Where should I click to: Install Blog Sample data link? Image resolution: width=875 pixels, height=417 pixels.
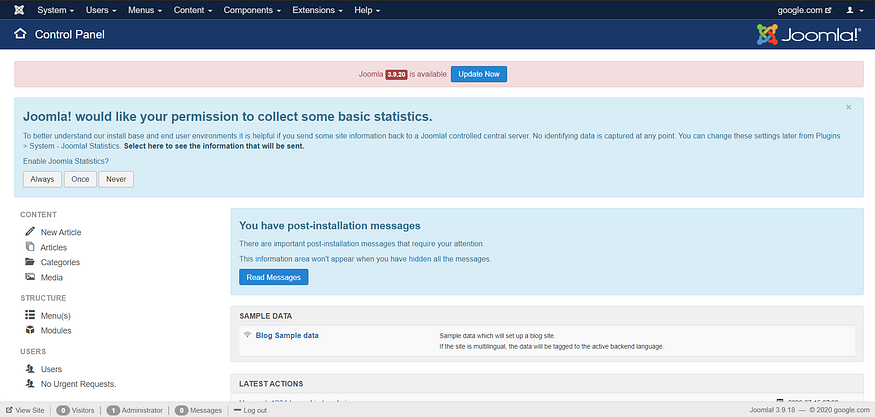[287, 335]
